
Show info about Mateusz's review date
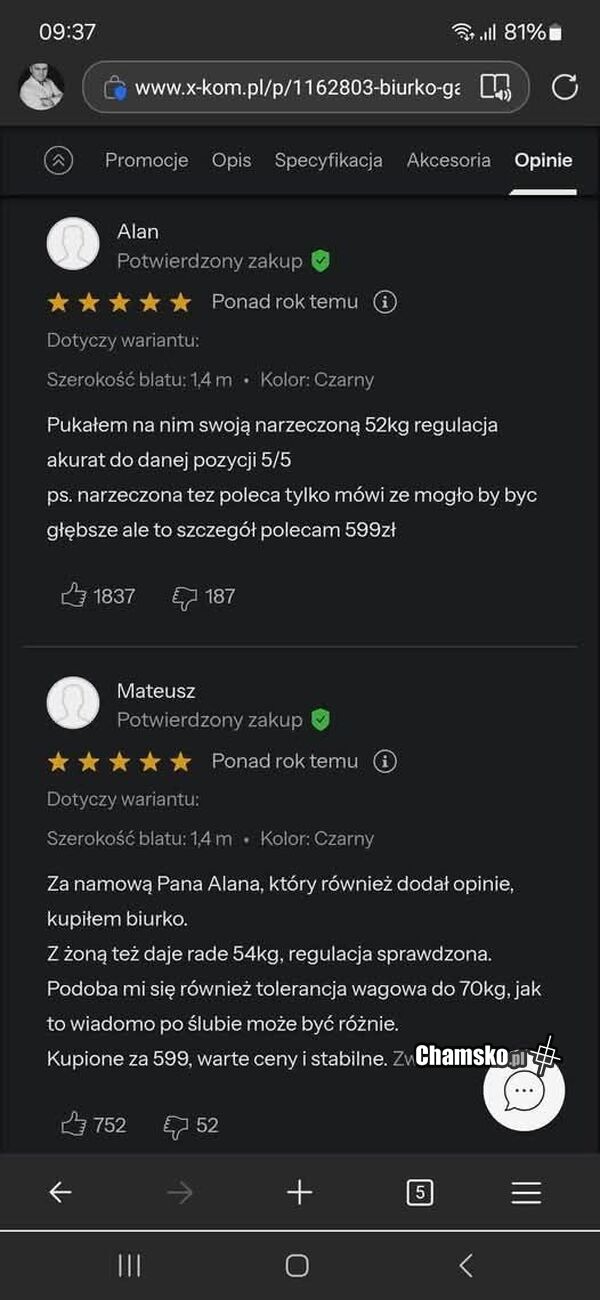tap(385, 761)
